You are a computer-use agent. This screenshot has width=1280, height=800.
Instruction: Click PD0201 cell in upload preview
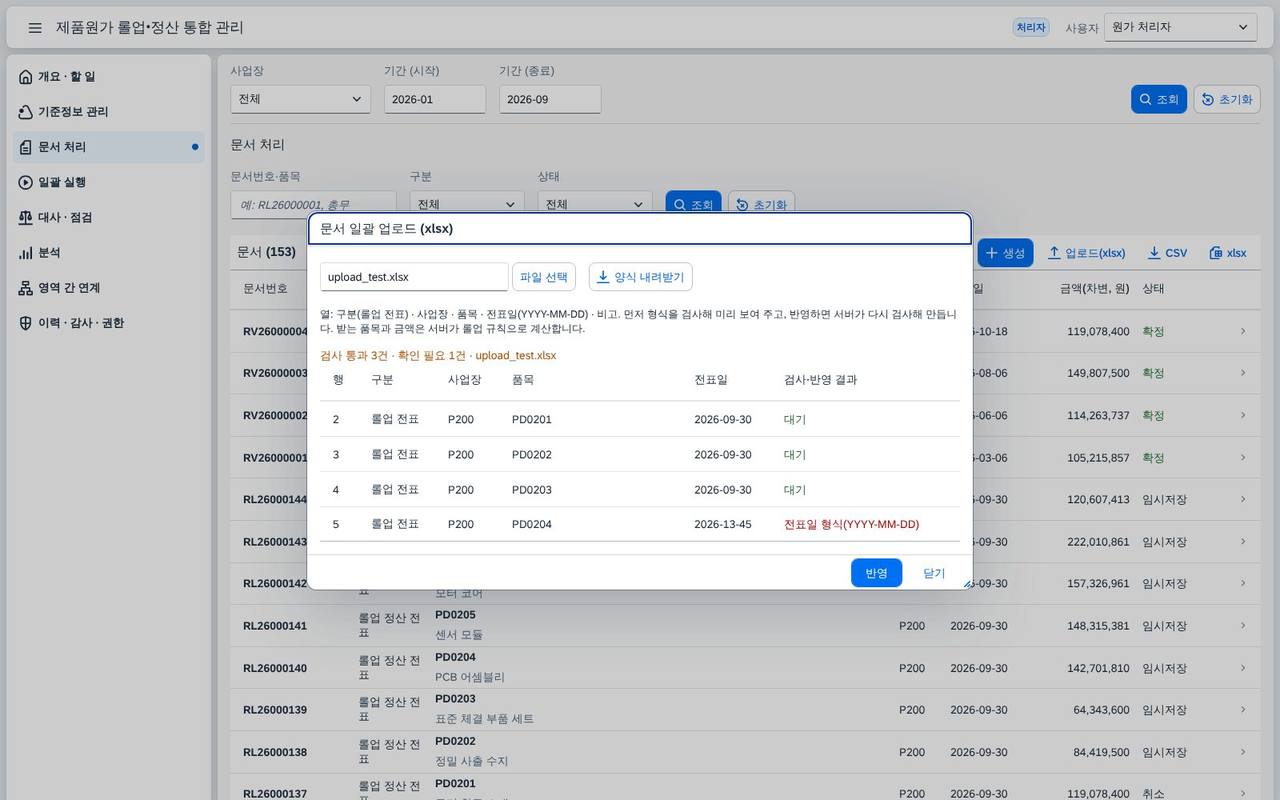pos(532,419)
